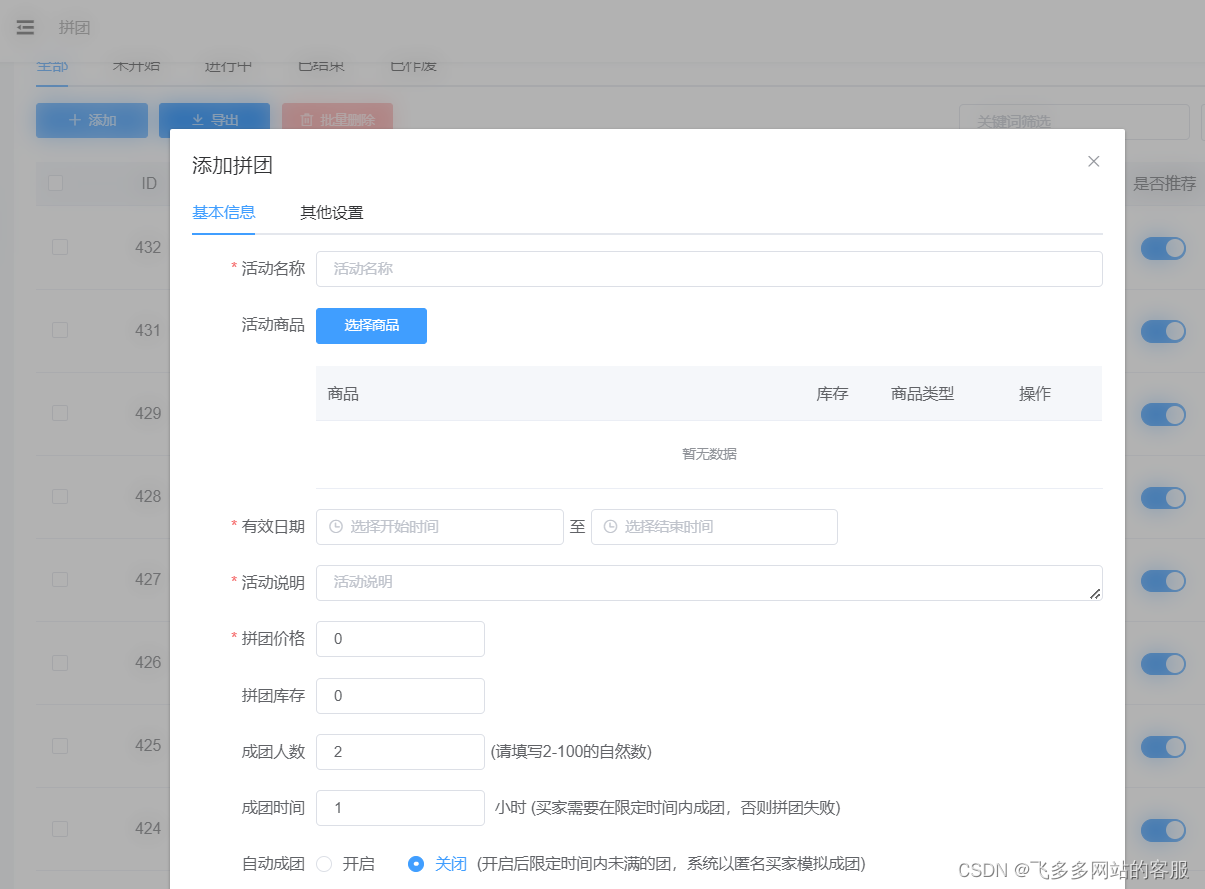Click the 批量删除 button
Image resolution: width=1205 pixels, height=889 pixels.
pos(337,120)
